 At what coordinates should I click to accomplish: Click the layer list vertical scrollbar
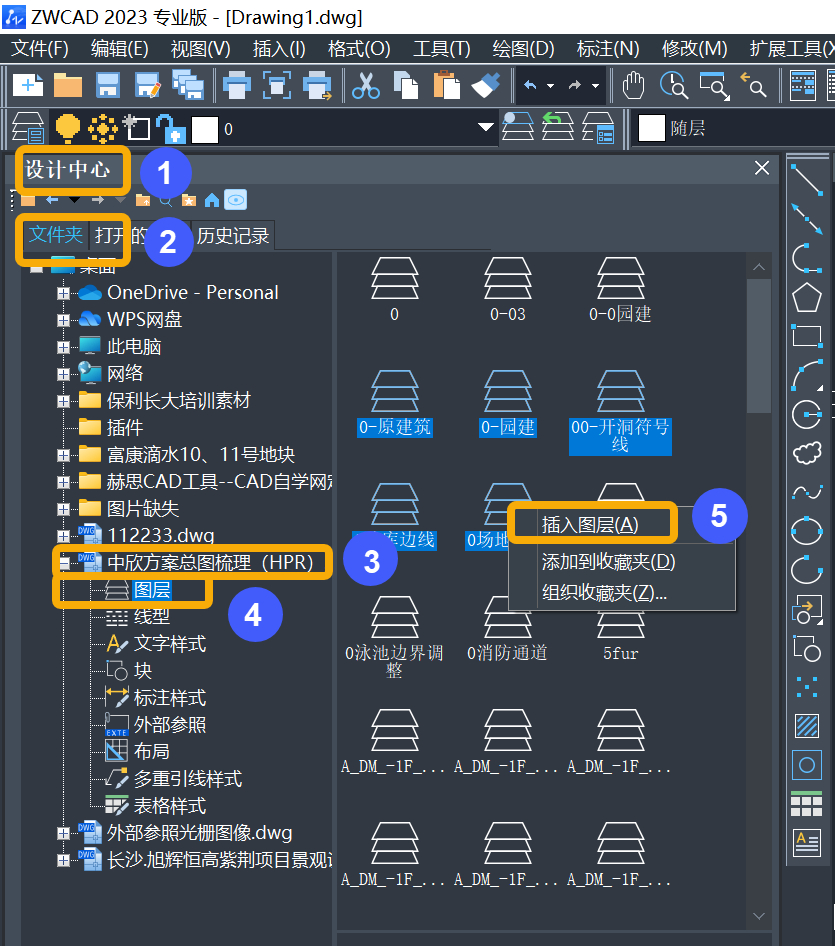[x=759, y=345]
